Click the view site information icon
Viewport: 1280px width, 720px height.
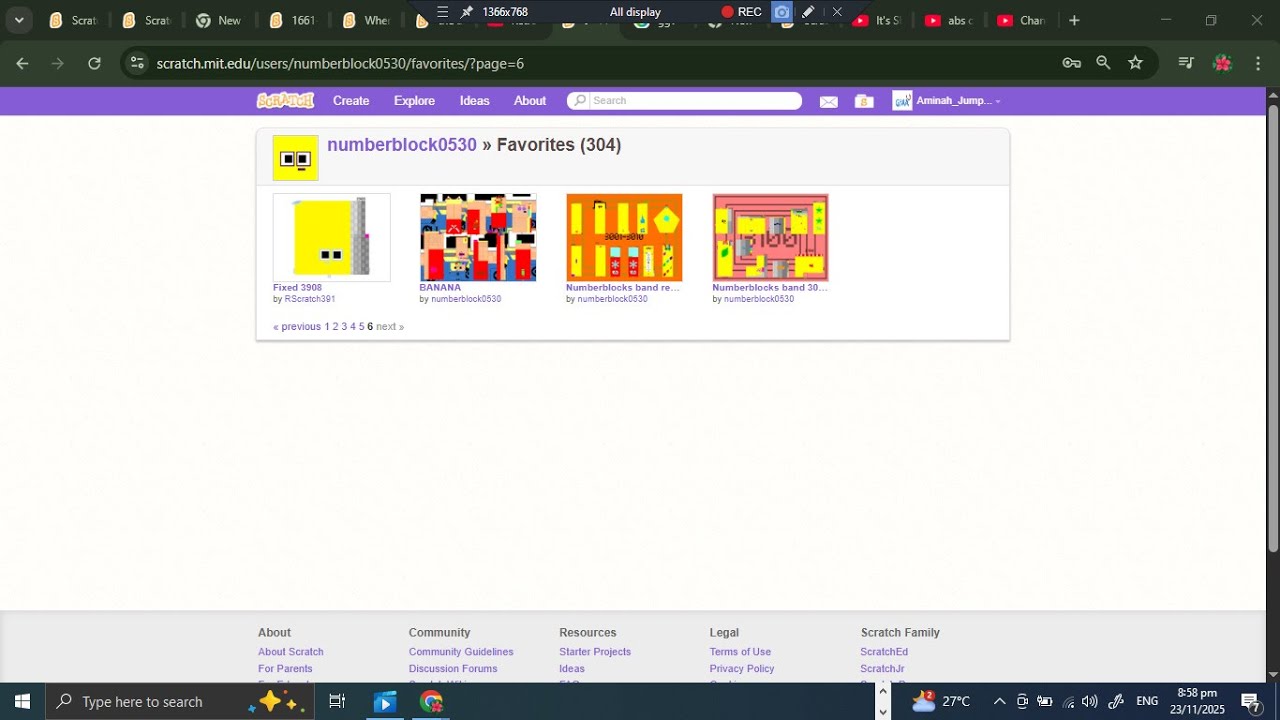click(x=137, y=63)
